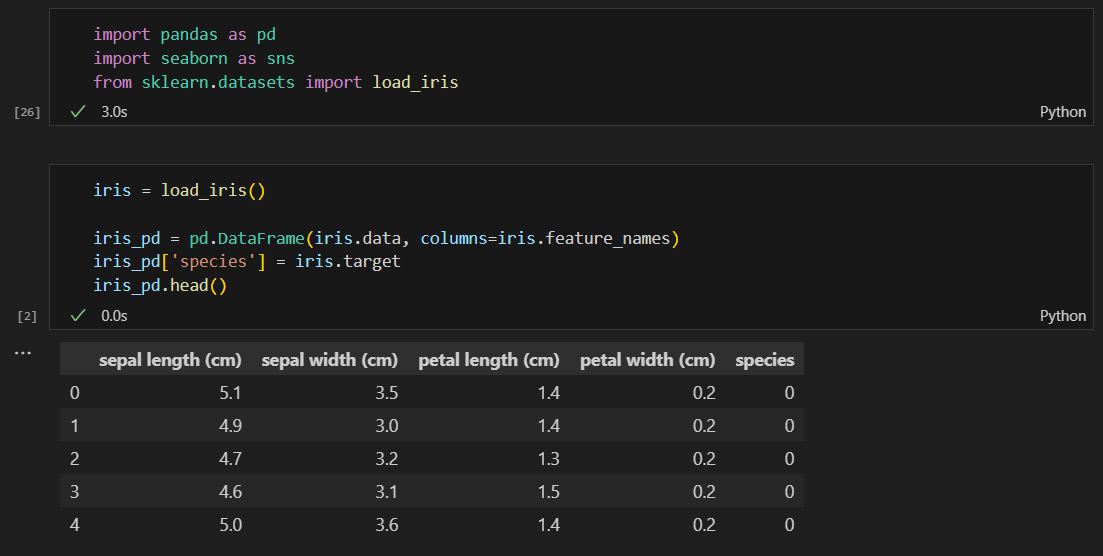Select the Python language label of first cell
1103x556 pixels.
point(1062,112)
